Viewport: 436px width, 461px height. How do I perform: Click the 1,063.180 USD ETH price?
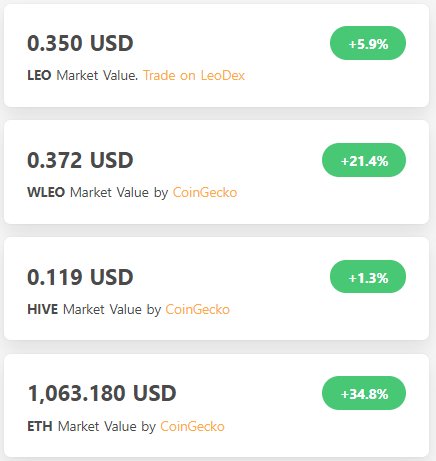click(x=102, y=393)
